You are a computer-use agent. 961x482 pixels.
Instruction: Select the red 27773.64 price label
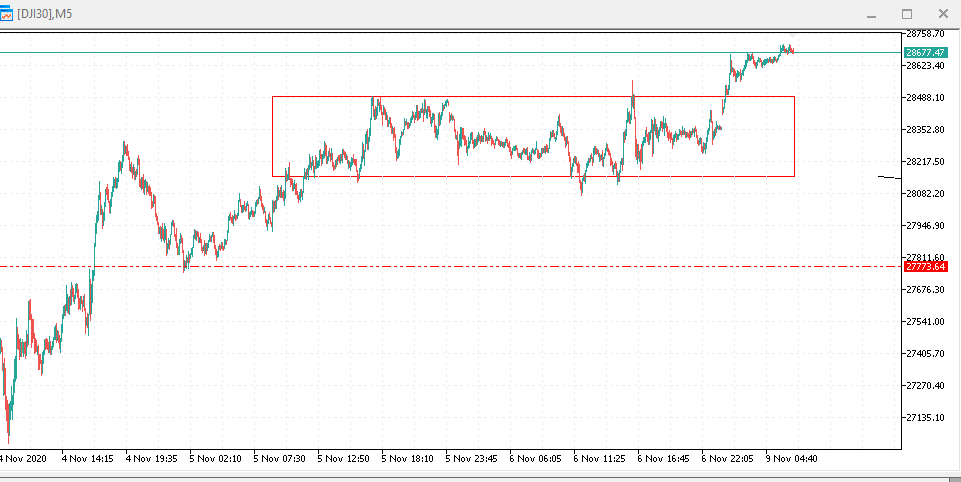pos(925,267)
